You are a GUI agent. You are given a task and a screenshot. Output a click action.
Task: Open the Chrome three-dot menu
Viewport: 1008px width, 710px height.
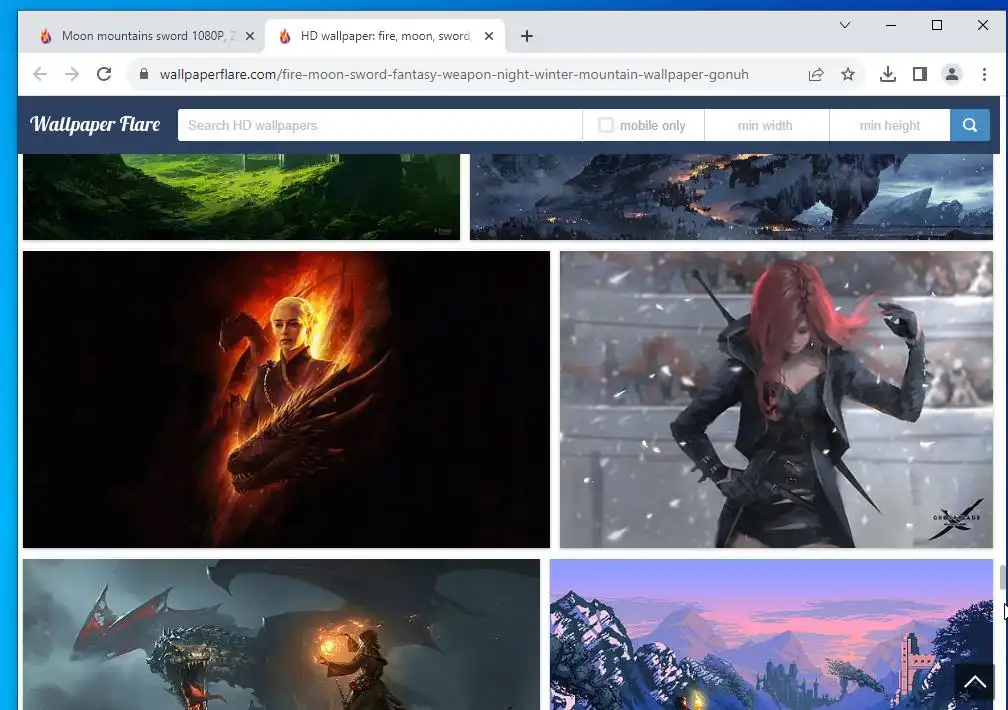coord(984,74)
